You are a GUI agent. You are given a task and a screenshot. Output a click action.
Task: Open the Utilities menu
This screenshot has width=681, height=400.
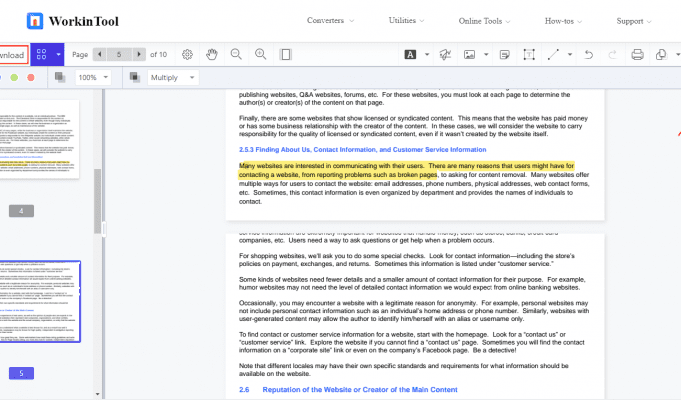click(x=407, y=20)
